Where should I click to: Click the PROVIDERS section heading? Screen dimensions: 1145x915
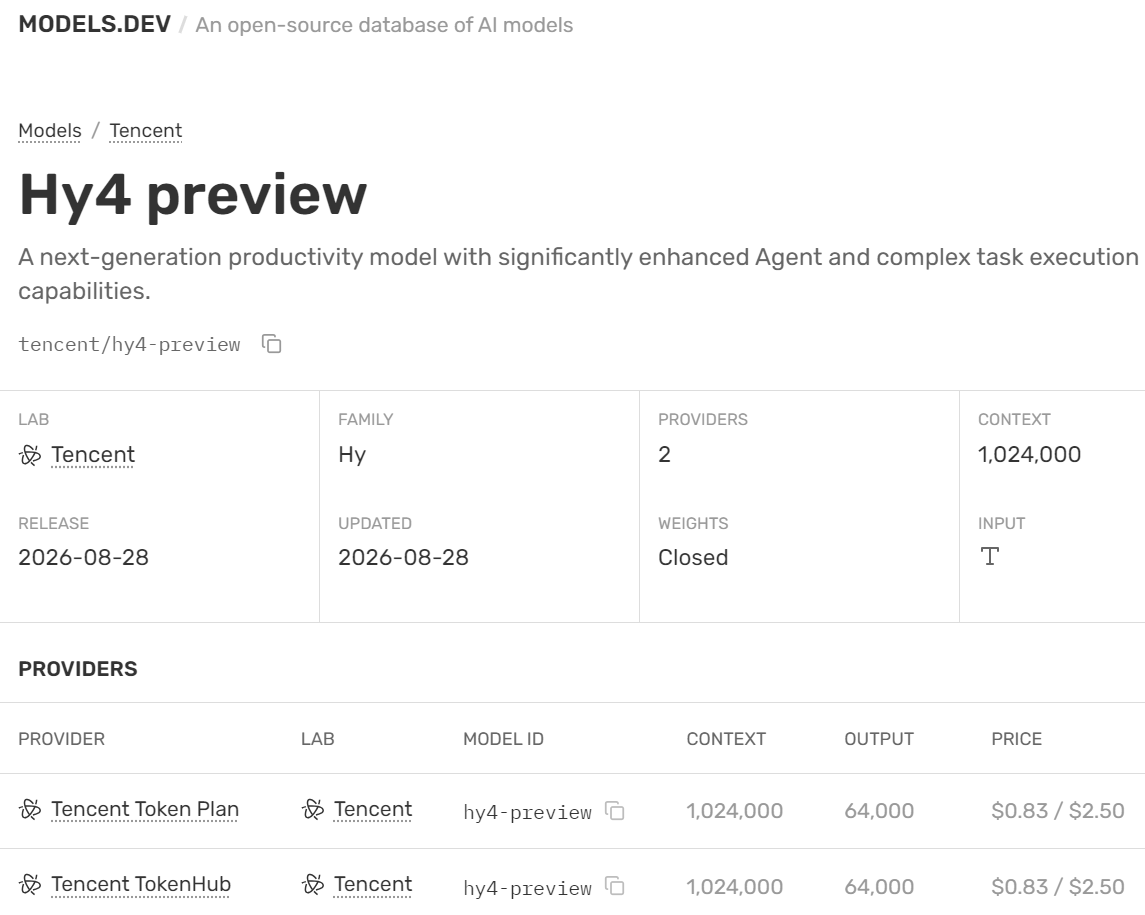77,669
